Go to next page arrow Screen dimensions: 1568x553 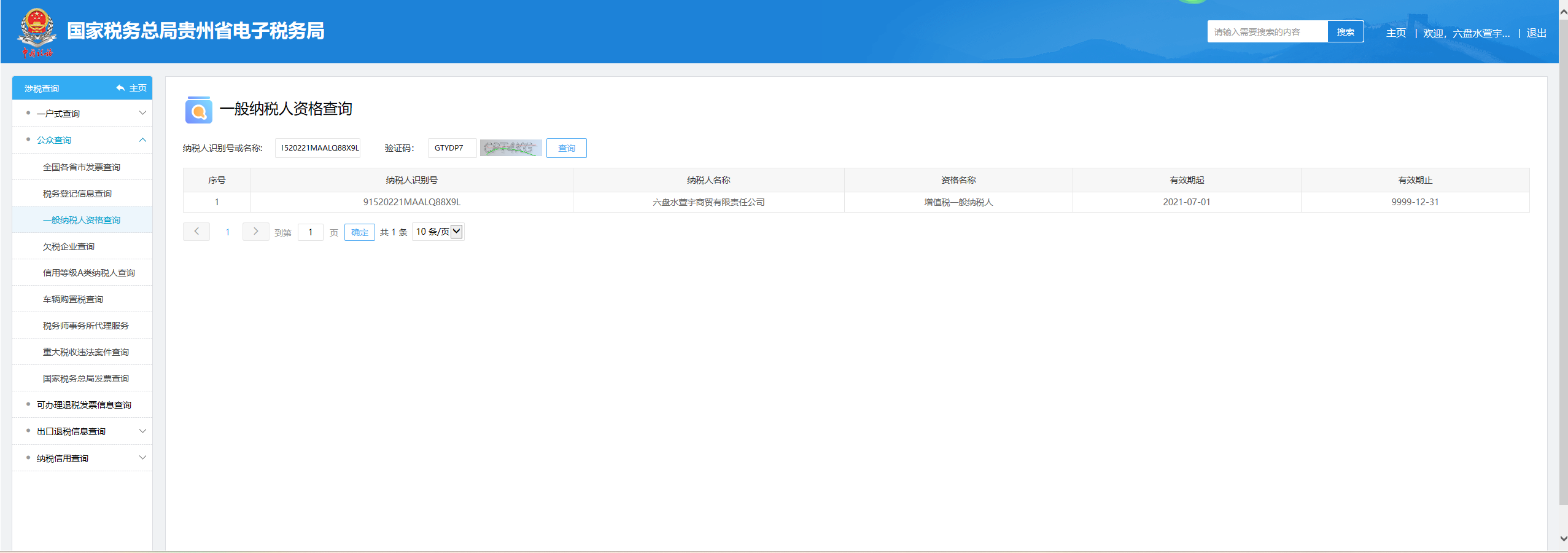[x=255, y=232]
